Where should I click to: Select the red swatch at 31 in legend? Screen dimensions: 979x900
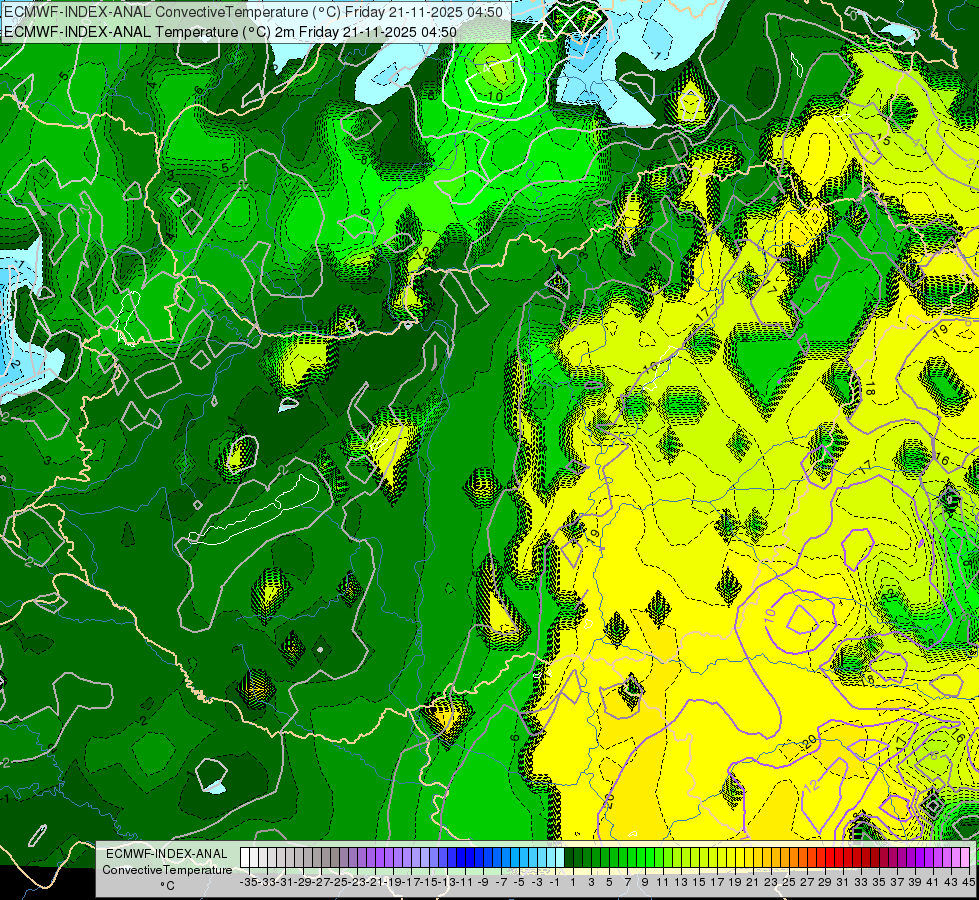tap(840, 858)
